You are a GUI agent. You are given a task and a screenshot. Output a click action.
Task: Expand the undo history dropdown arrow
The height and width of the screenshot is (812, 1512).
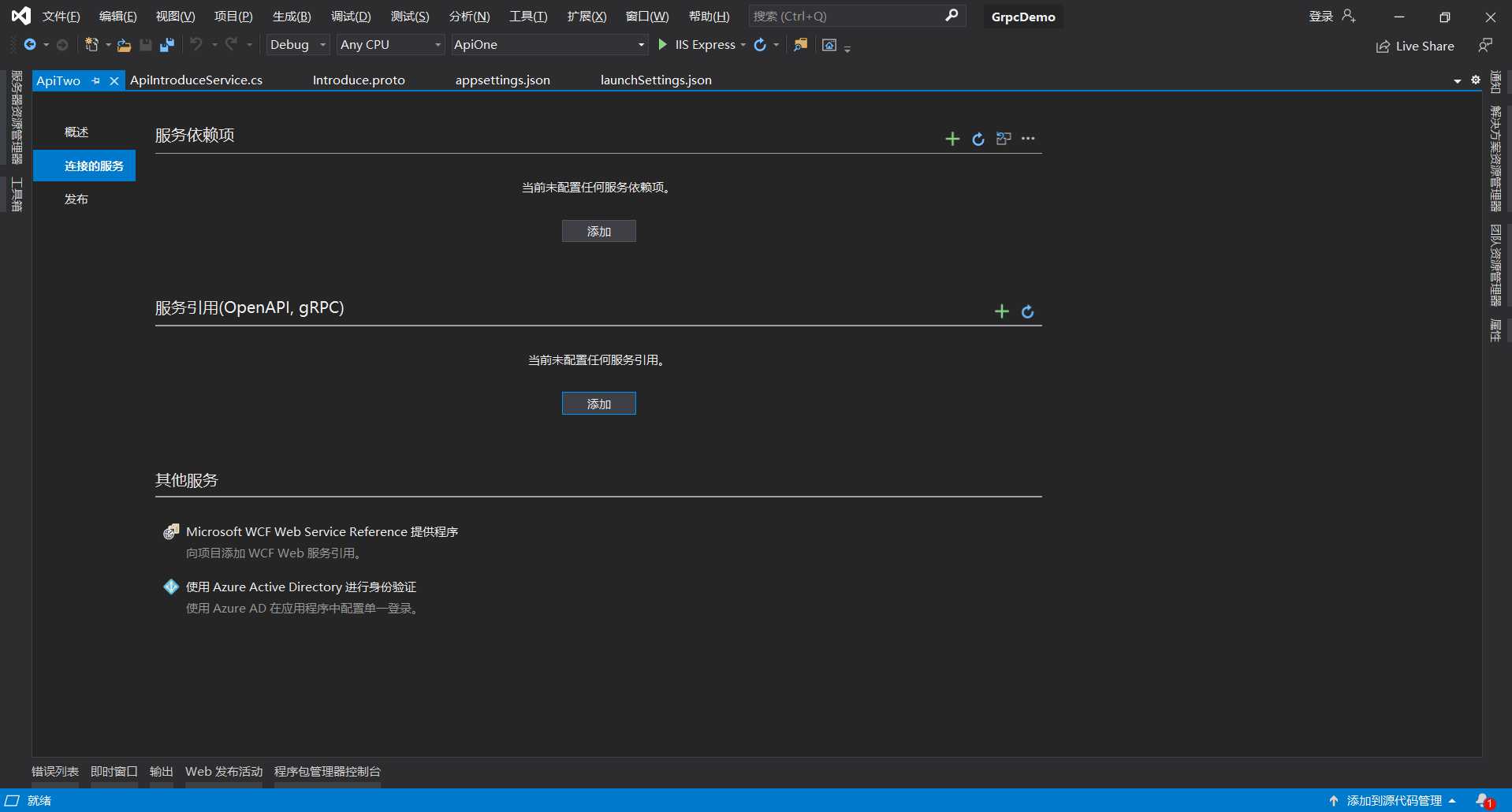point(214,45)
